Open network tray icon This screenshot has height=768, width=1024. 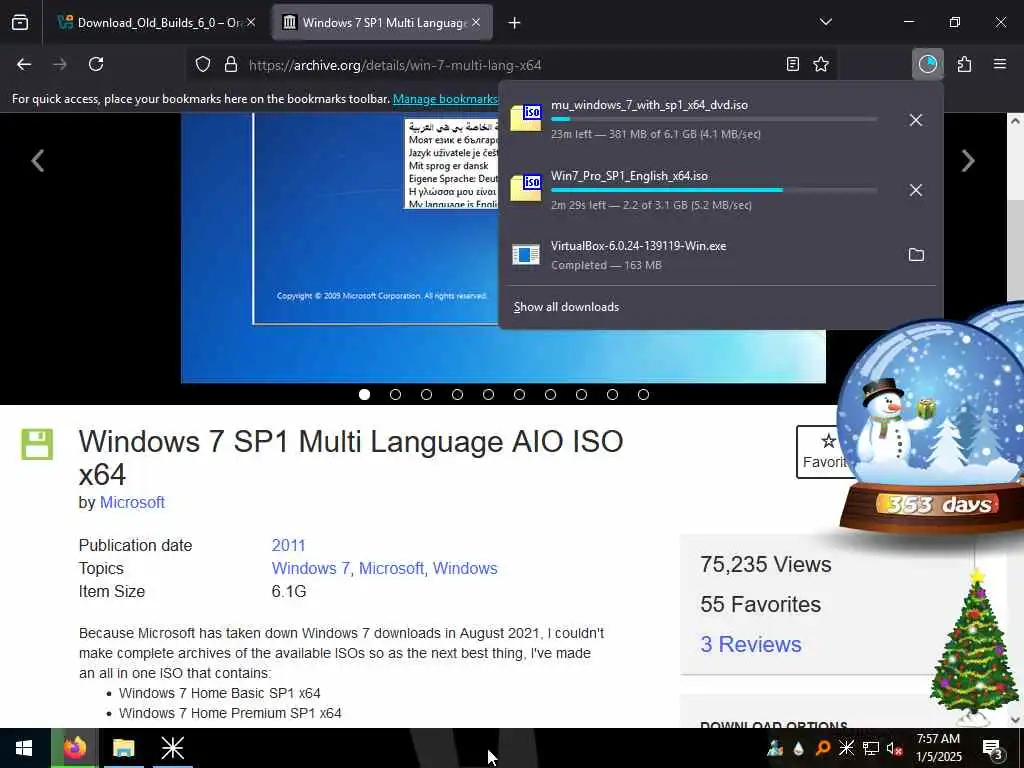pos(871,748)
